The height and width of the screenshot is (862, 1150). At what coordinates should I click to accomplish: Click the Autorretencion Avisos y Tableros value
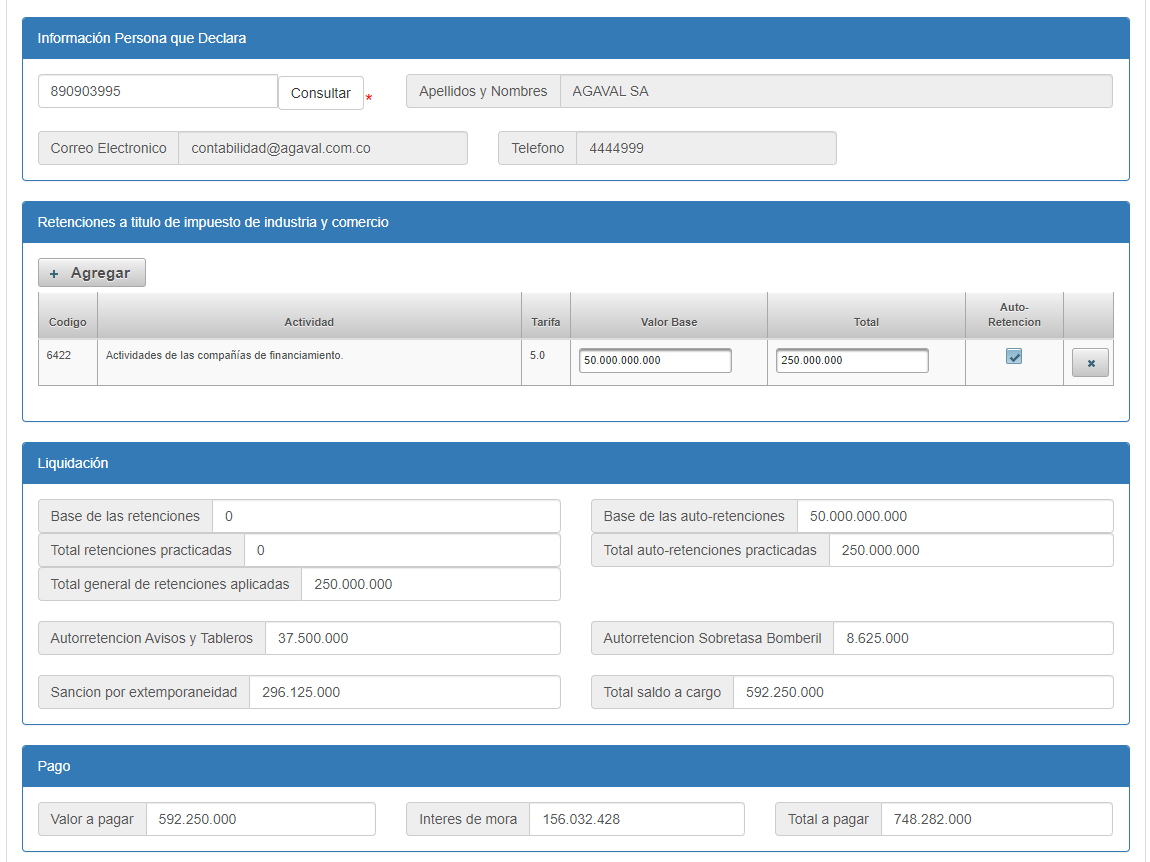click(412, 638)
